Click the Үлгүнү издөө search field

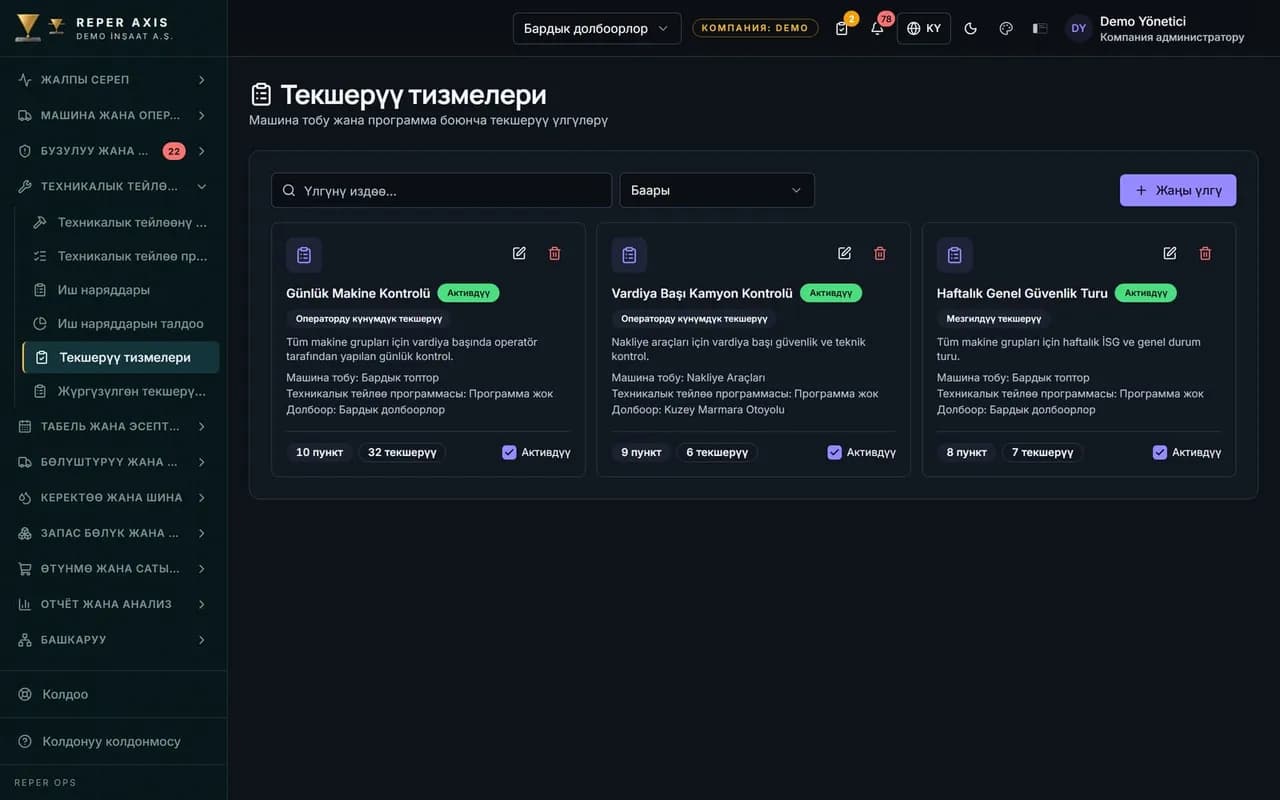pos(441,190)
